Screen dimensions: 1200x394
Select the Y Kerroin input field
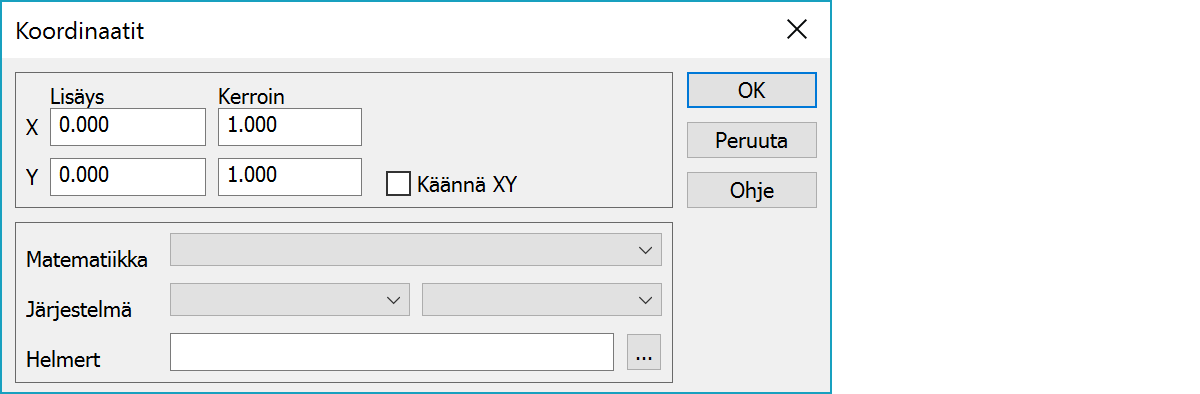coord(290,177)
